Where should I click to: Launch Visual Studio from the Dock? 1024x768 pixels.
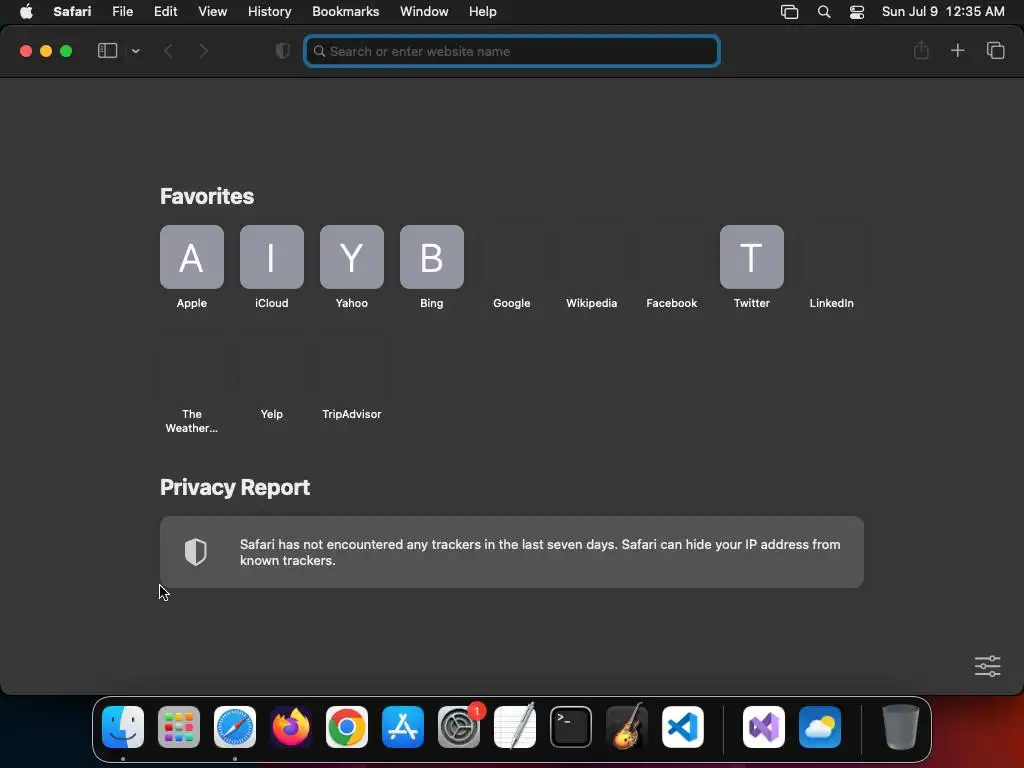pyautogui.click(x=763, y=727)
